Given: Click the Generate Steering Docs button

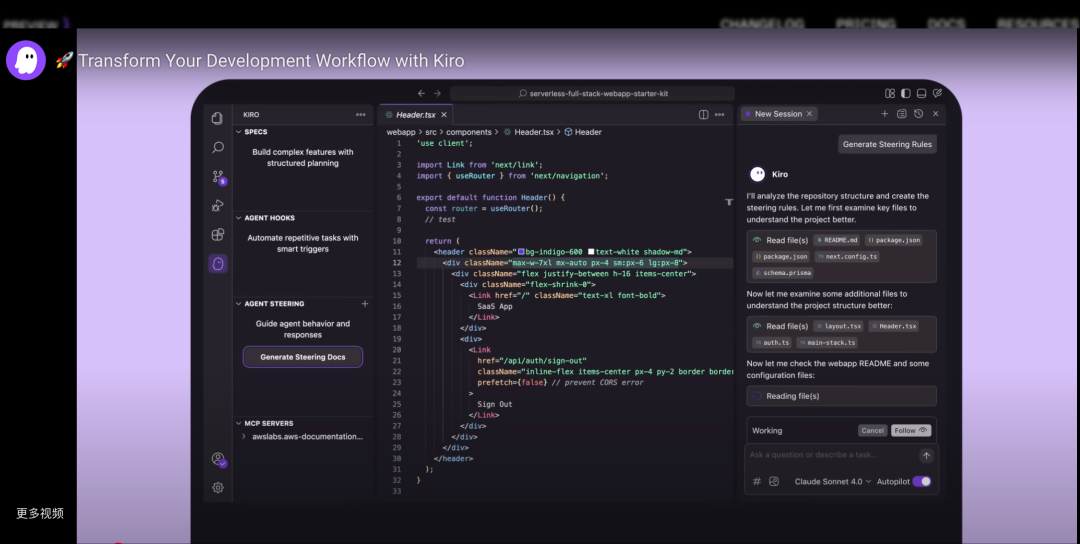Looking at the screenshot, I should [302, 357].
